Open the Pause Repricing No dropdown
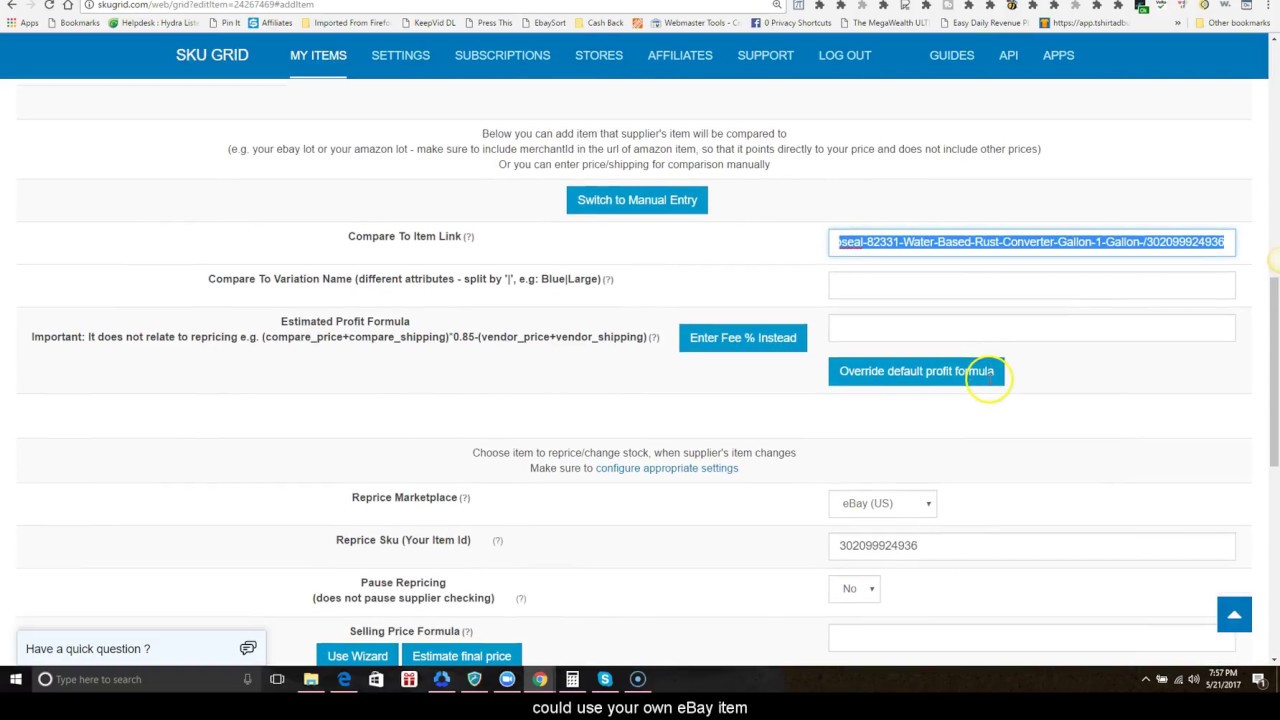The height and width of the screenshot is (720, 1280). pos(855,588)
